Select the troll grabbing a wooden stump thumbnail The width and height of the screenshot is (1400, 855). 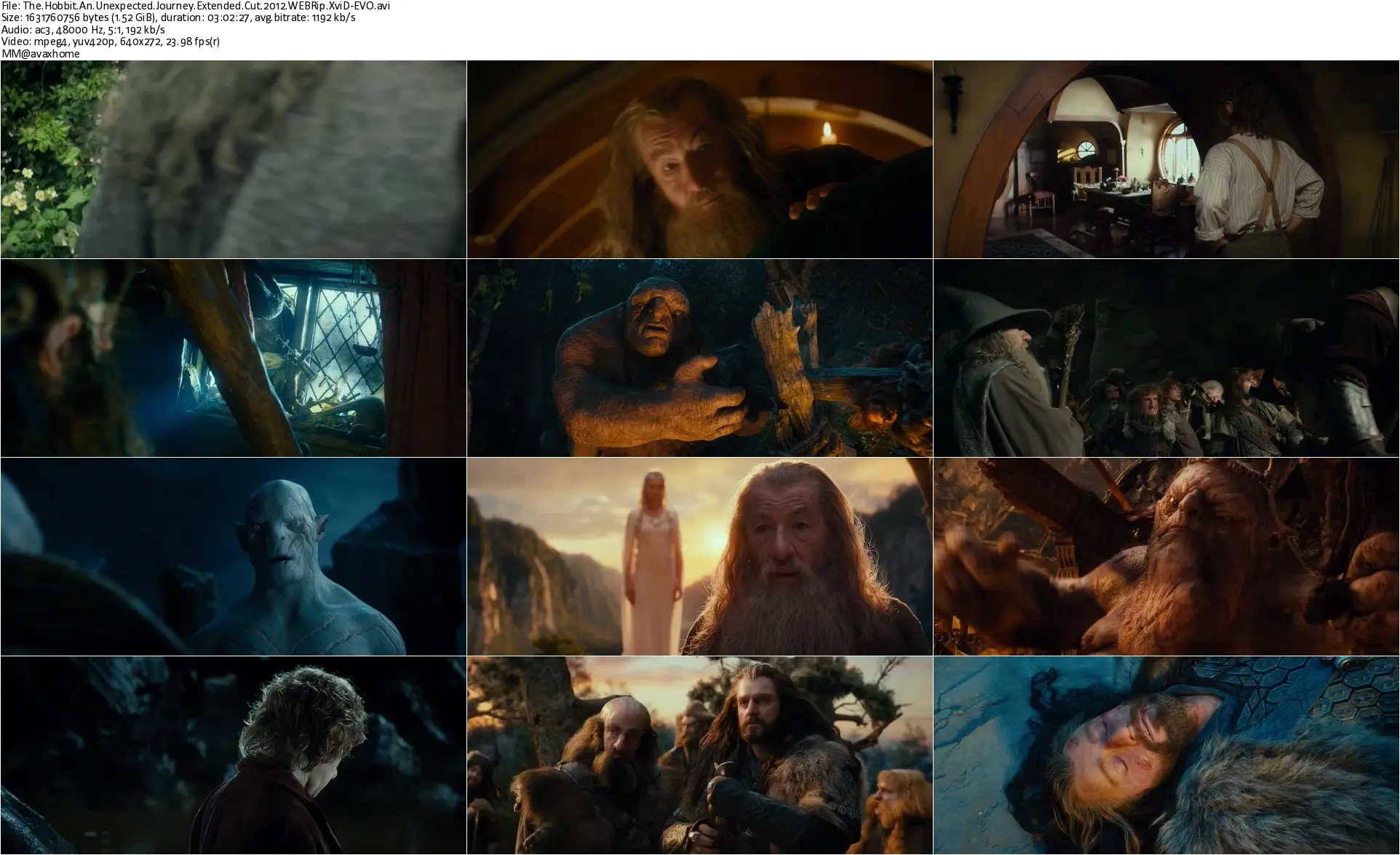click(700, 358)
